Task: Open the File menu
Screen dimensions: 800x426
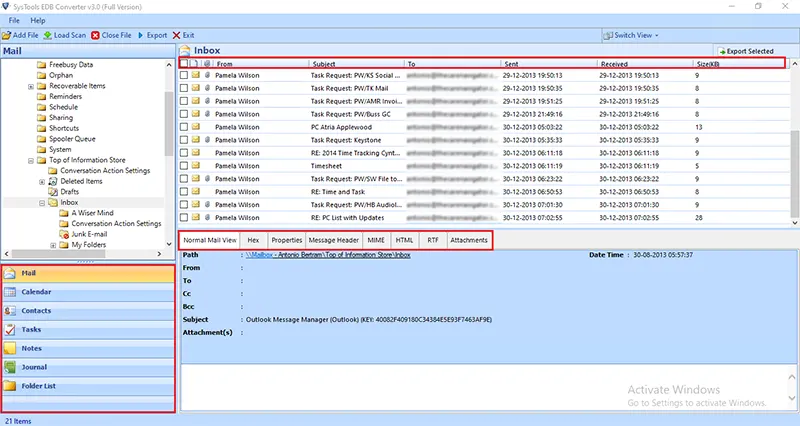Action: tap(14, 20)
